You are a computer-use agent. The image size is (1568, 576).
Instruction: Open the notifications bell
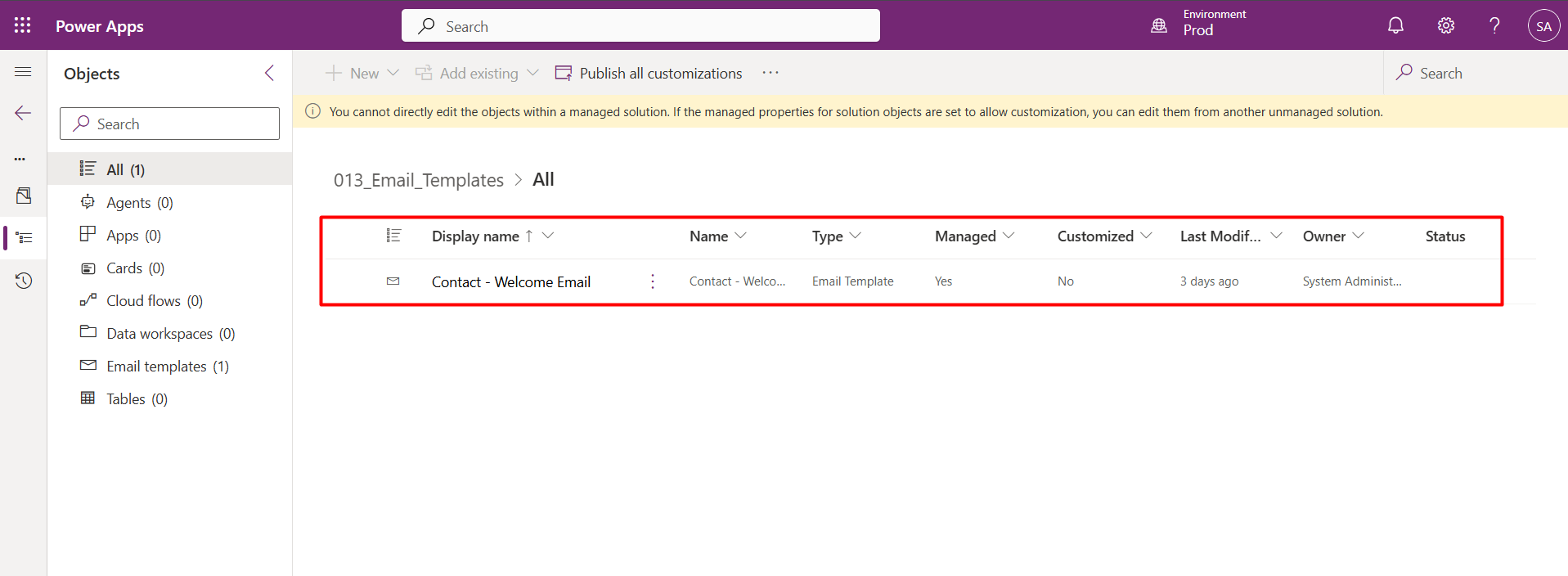pos(1395,25)
